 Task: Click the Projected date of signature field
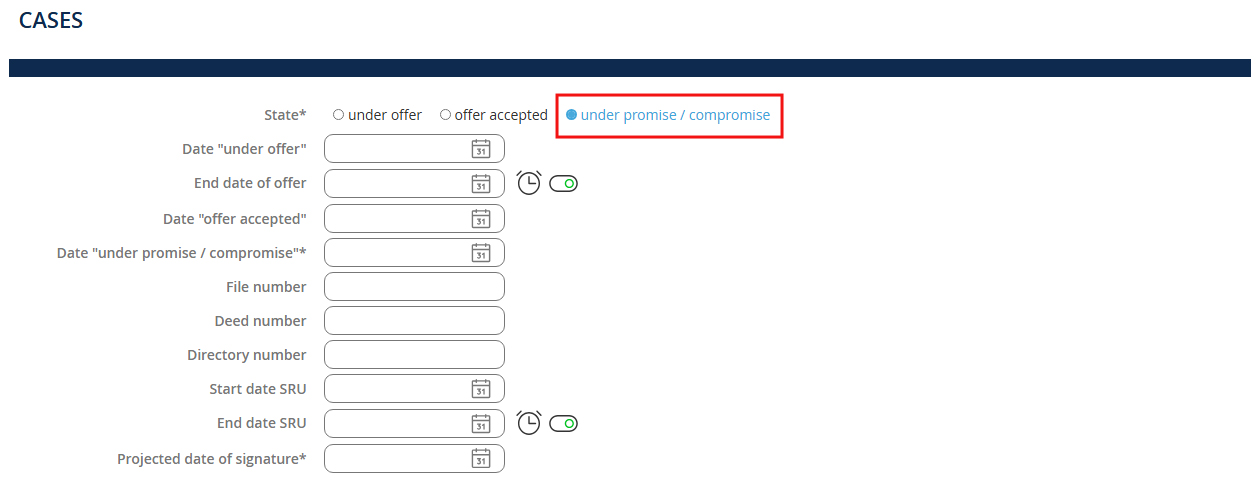396,459
